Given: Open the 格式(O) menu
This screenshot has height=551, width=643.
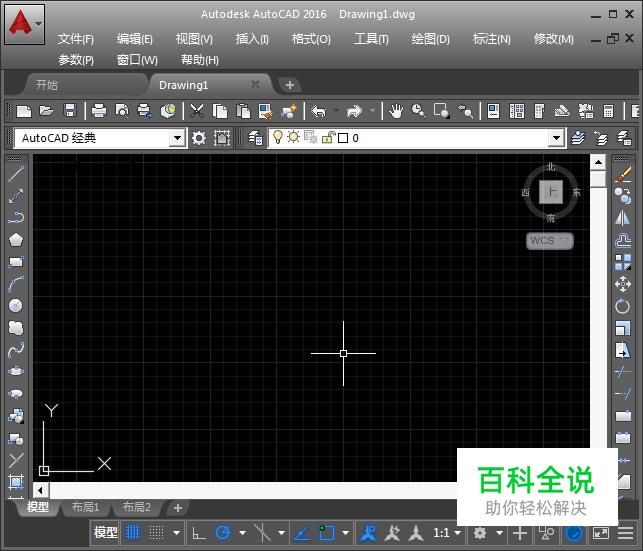Looking at the screenshot, I should click(311, 39).
